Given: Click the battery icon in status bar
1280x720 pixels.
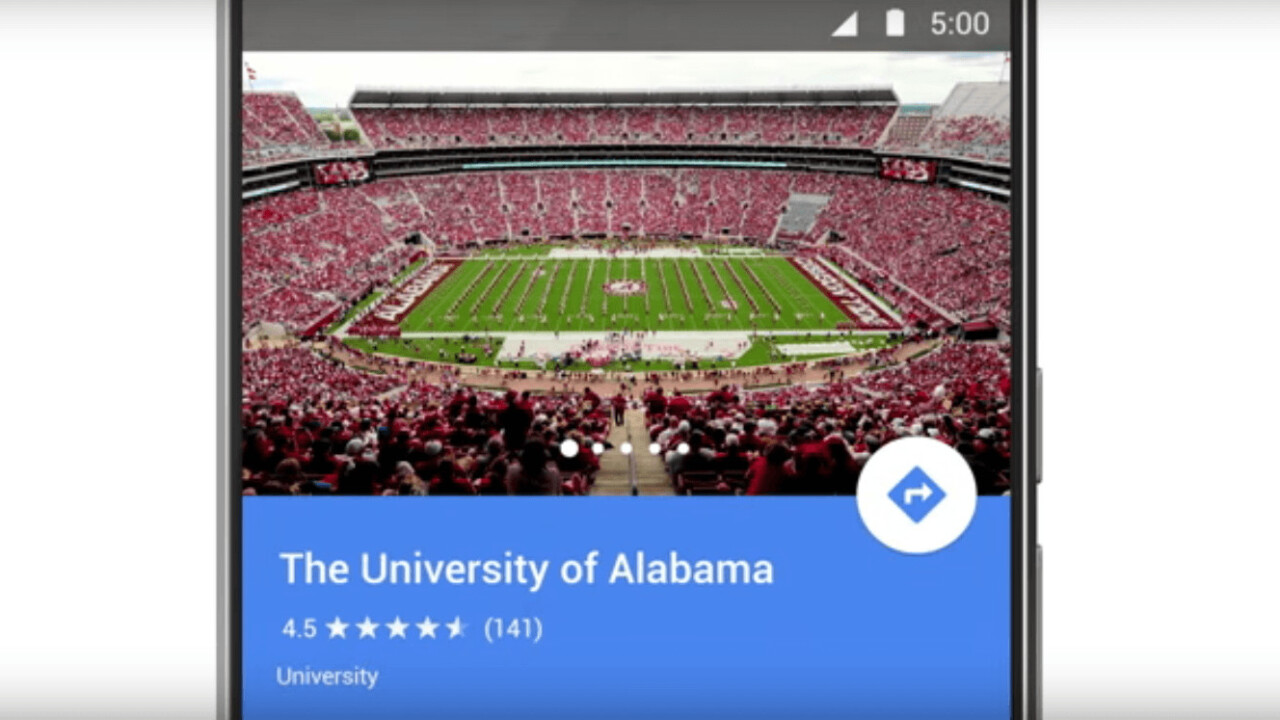Looking at the screenshot, I should pos(895,24).
